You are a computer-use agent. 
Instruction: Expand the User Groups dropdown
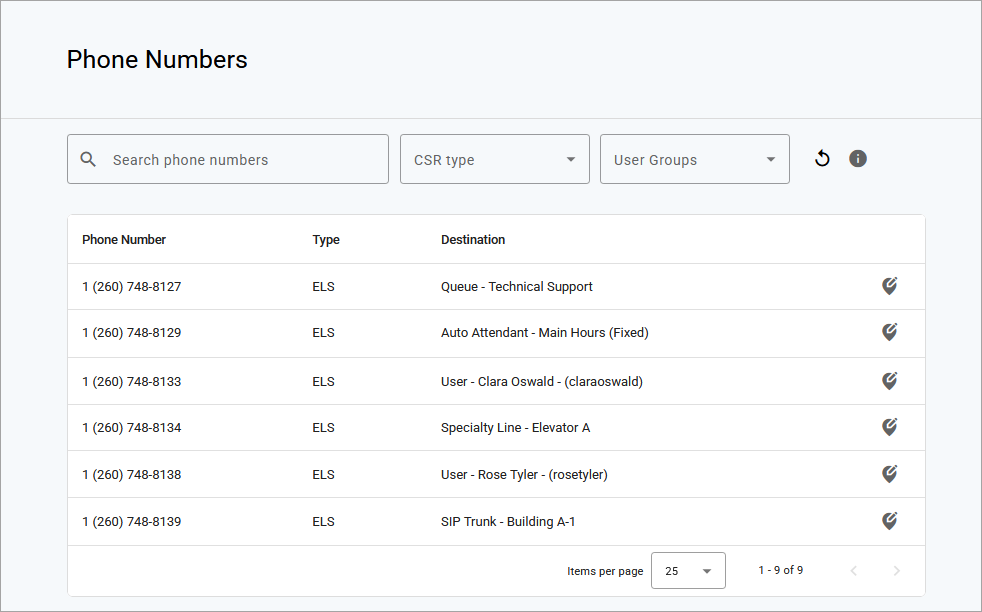click(x=694, y=160)
